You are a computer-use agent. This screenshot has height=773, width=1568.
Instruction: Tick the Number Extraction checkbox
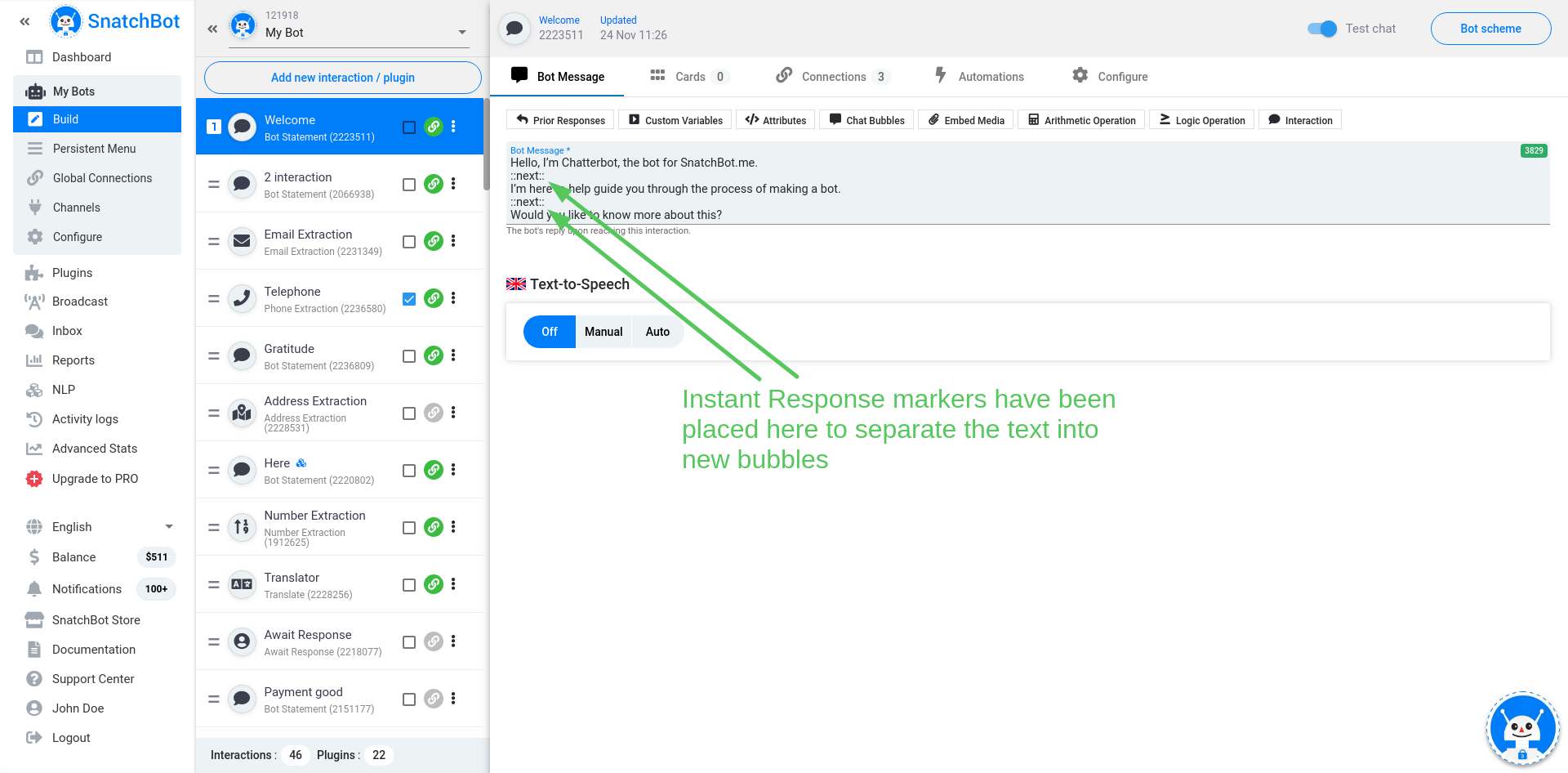tap(409, 528)
